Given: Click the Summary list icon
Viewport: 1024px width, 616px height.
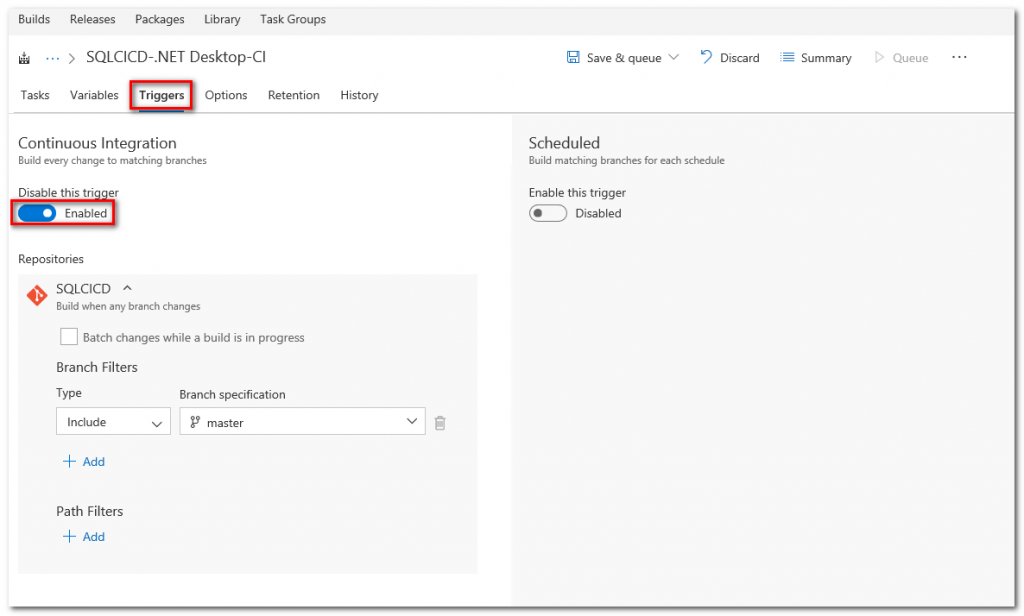Looking at the screenshot, I should tap(788, 57).
